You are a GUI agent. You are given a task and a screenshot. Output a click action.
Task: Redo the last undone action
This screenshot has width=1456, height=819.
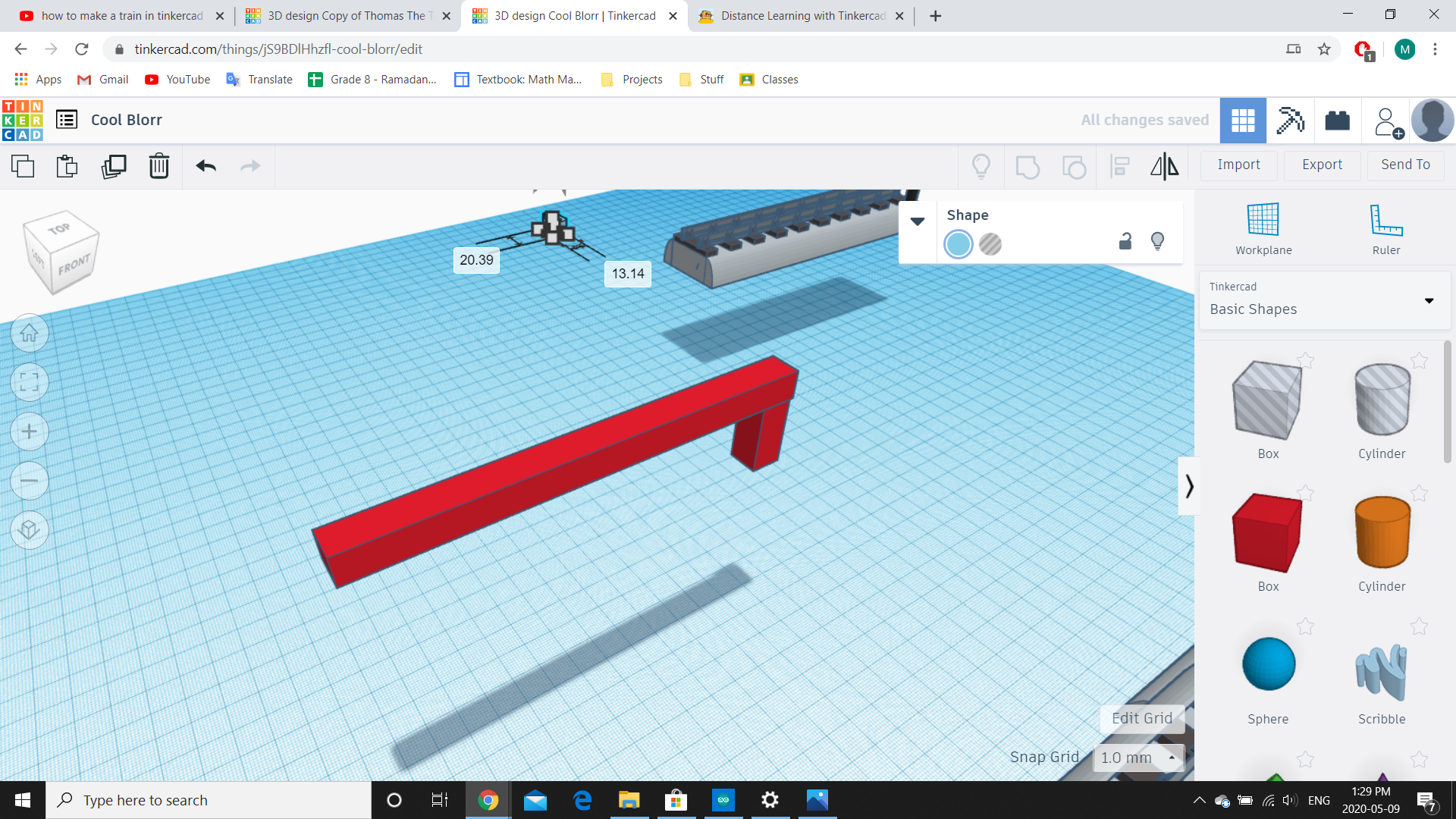click(x=250, y=165)
